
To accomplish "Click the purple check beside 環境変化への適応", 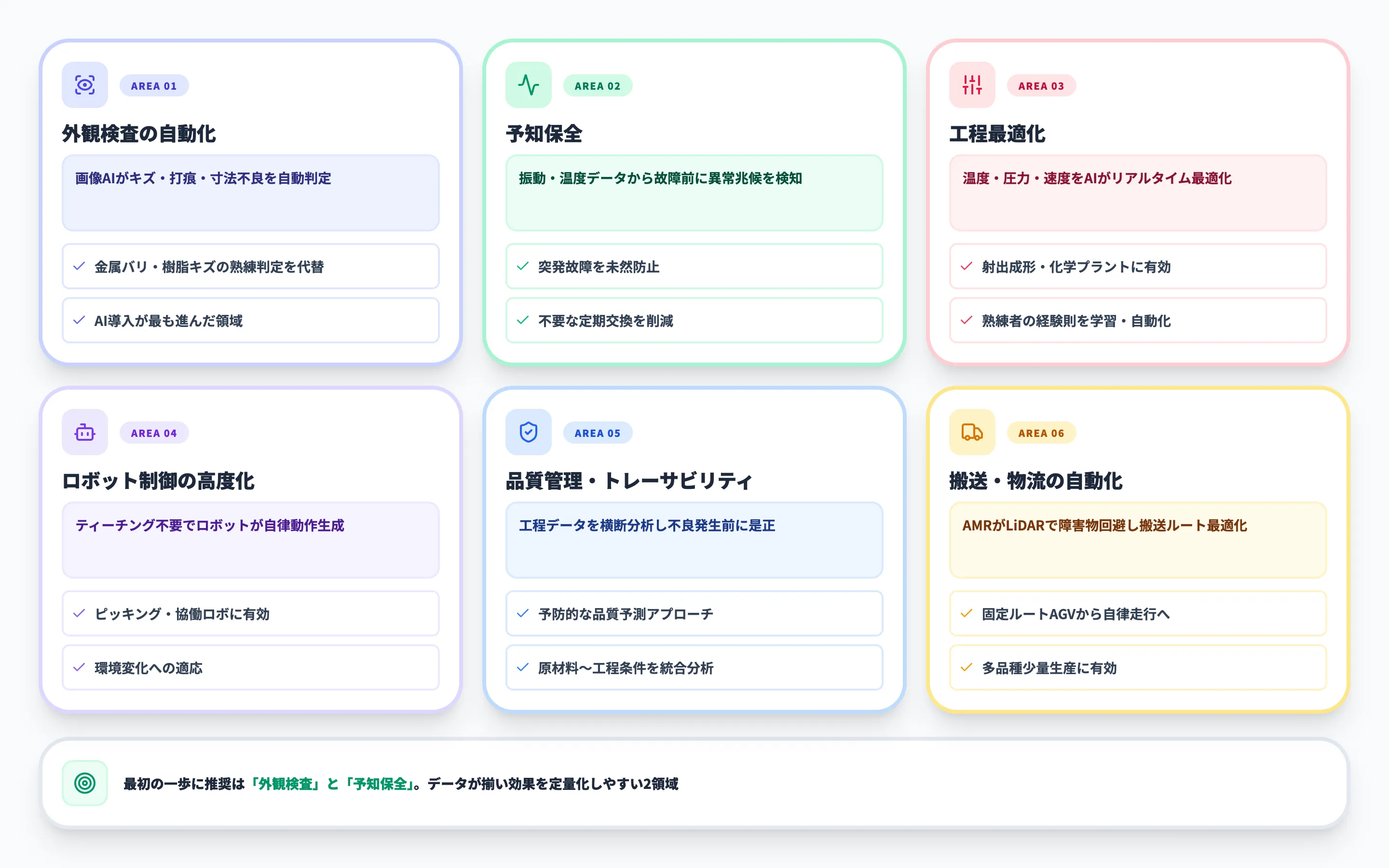I will (x=79, y=668).
